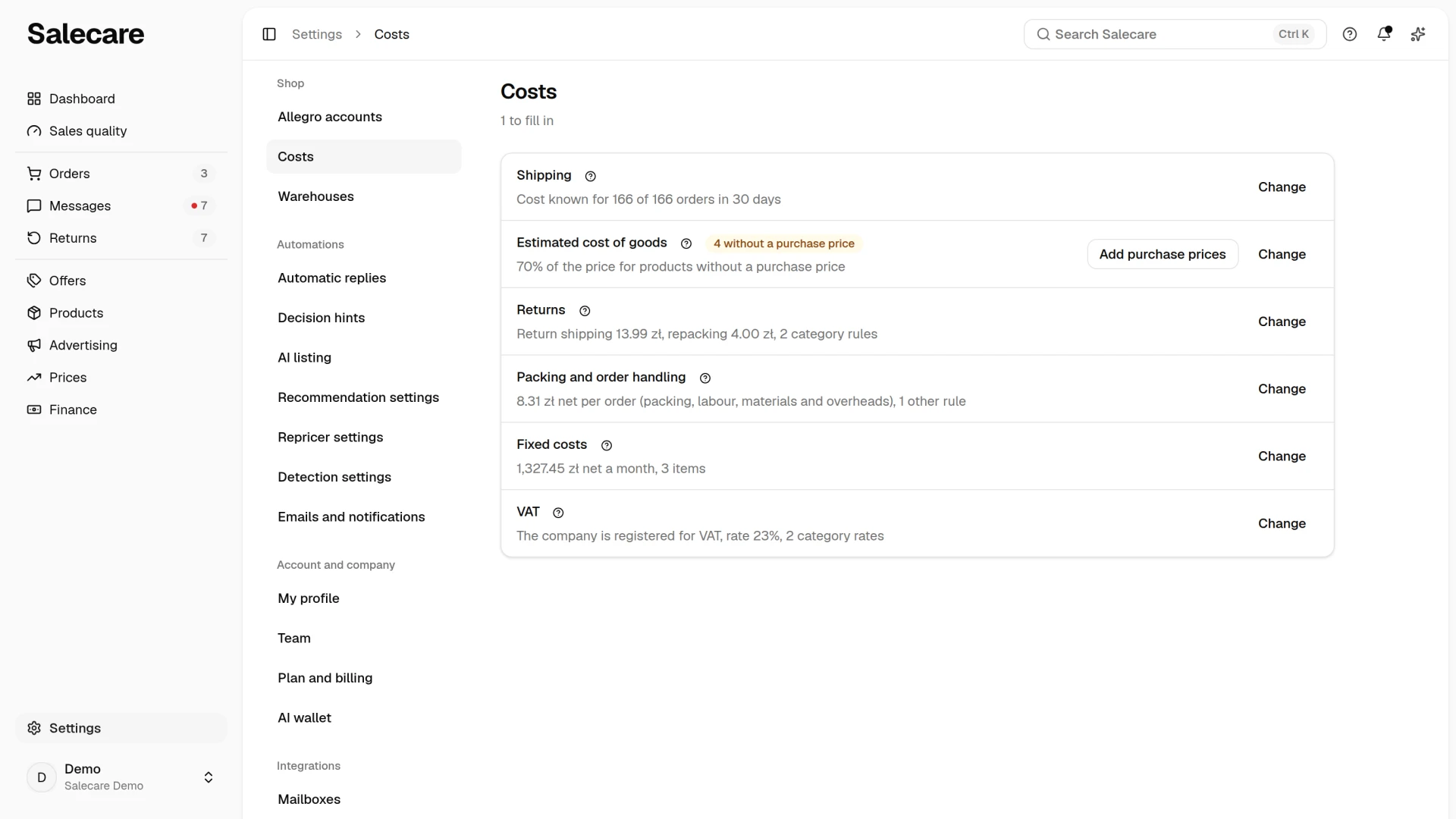Viewport: 1456px width, 819px height.
Task: Open Prices in the sidebar
Action: click(x=121, y=378)
